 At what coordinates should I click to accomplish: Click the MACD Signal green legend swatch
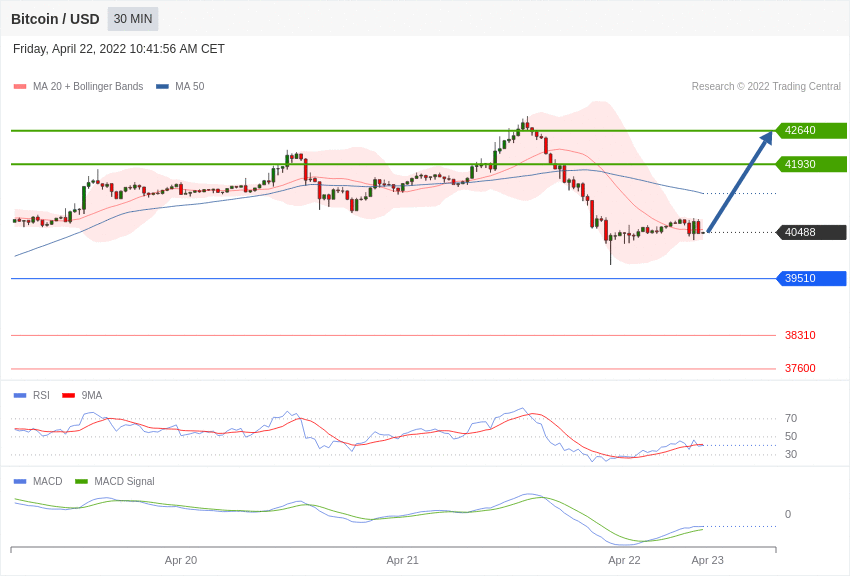[x=81, y=482]
